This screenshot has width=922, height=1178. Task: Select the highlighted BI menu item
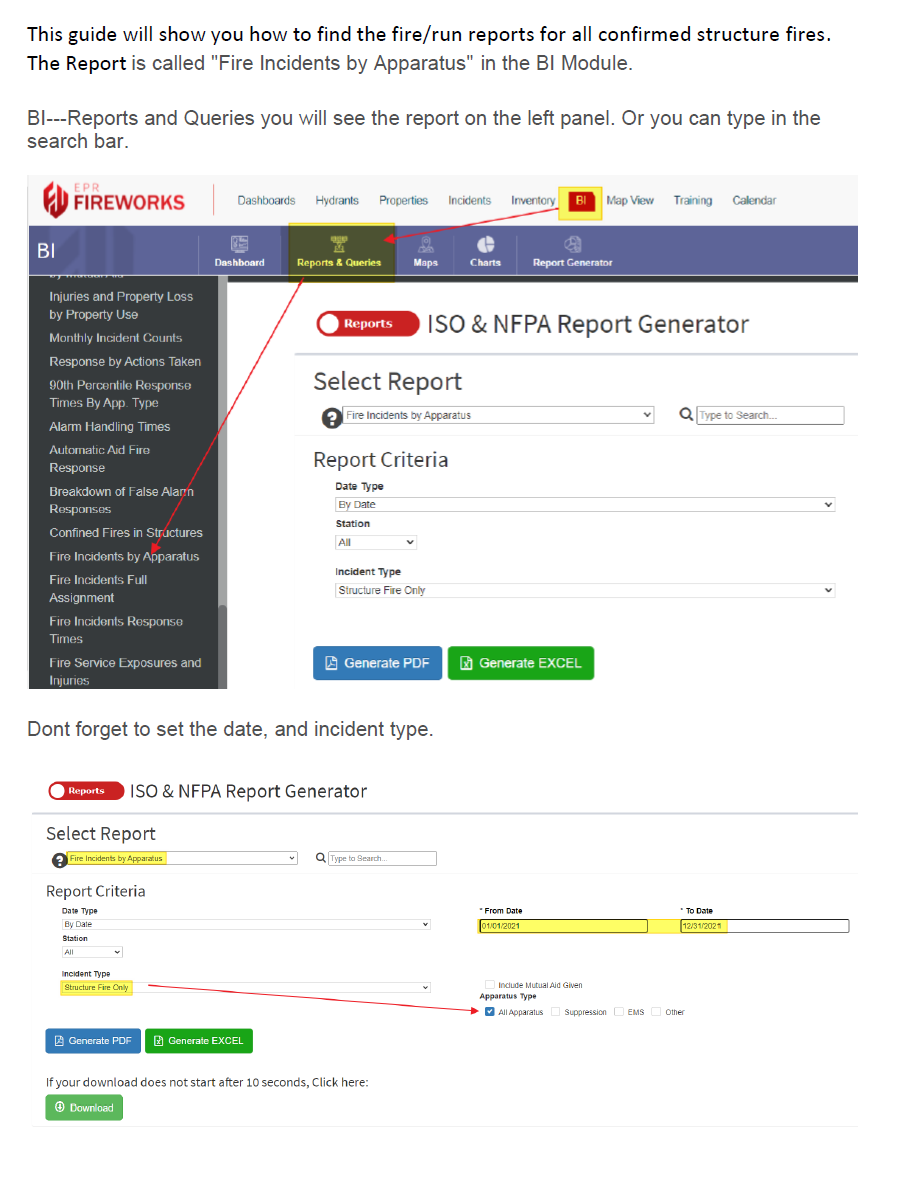click(x=580, y=201)
